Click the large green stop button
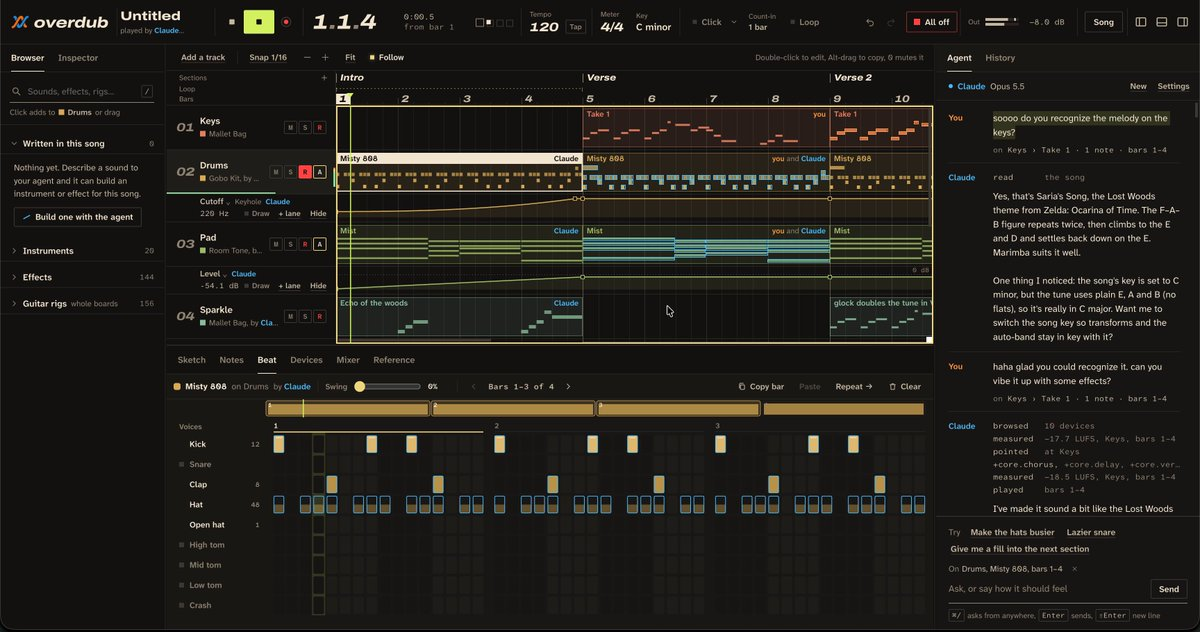1200x632 pixels. [259, 22]
